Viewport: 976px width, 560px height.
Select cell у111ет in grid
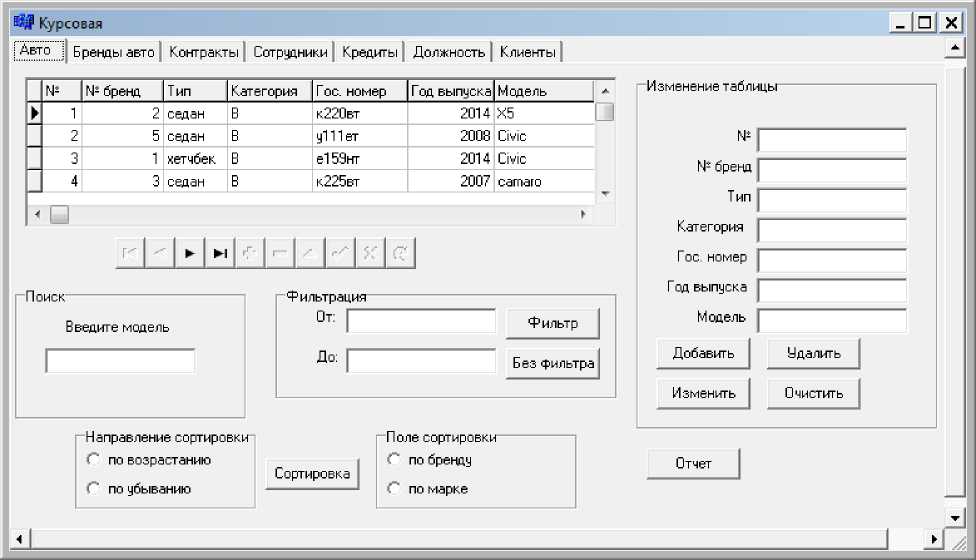point(360,136)
